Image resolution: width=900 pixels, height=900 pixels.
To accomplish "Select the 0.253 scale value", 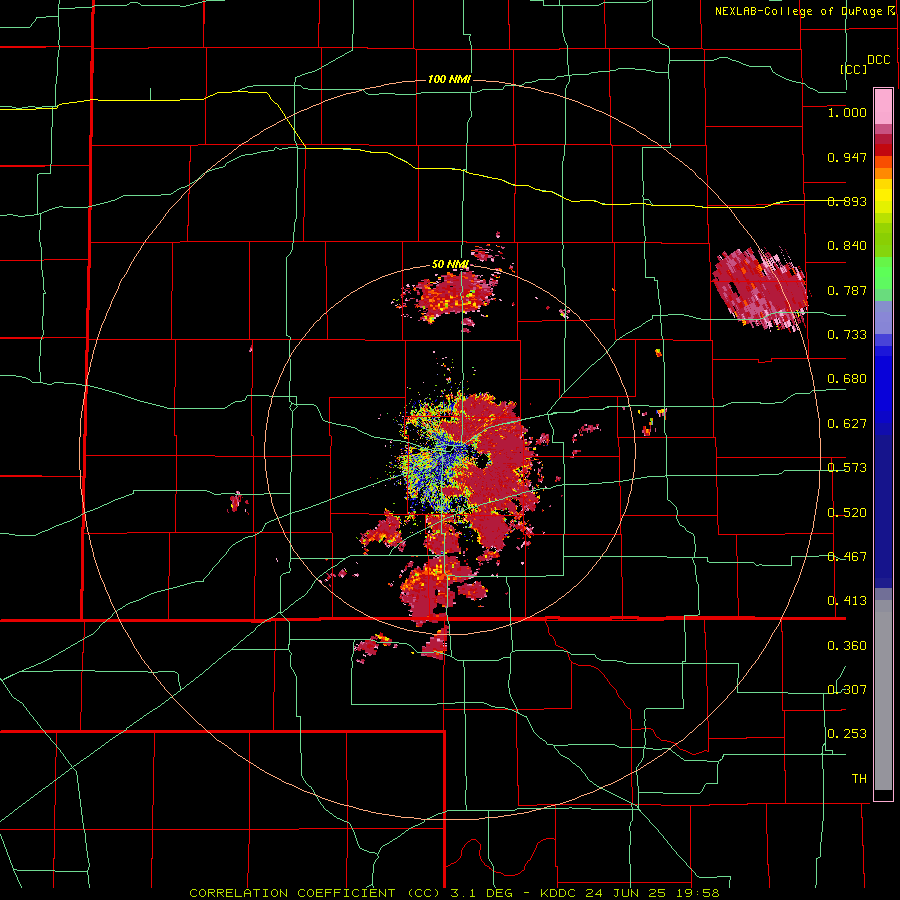I will pyautogui.click(x=847, y=734).
